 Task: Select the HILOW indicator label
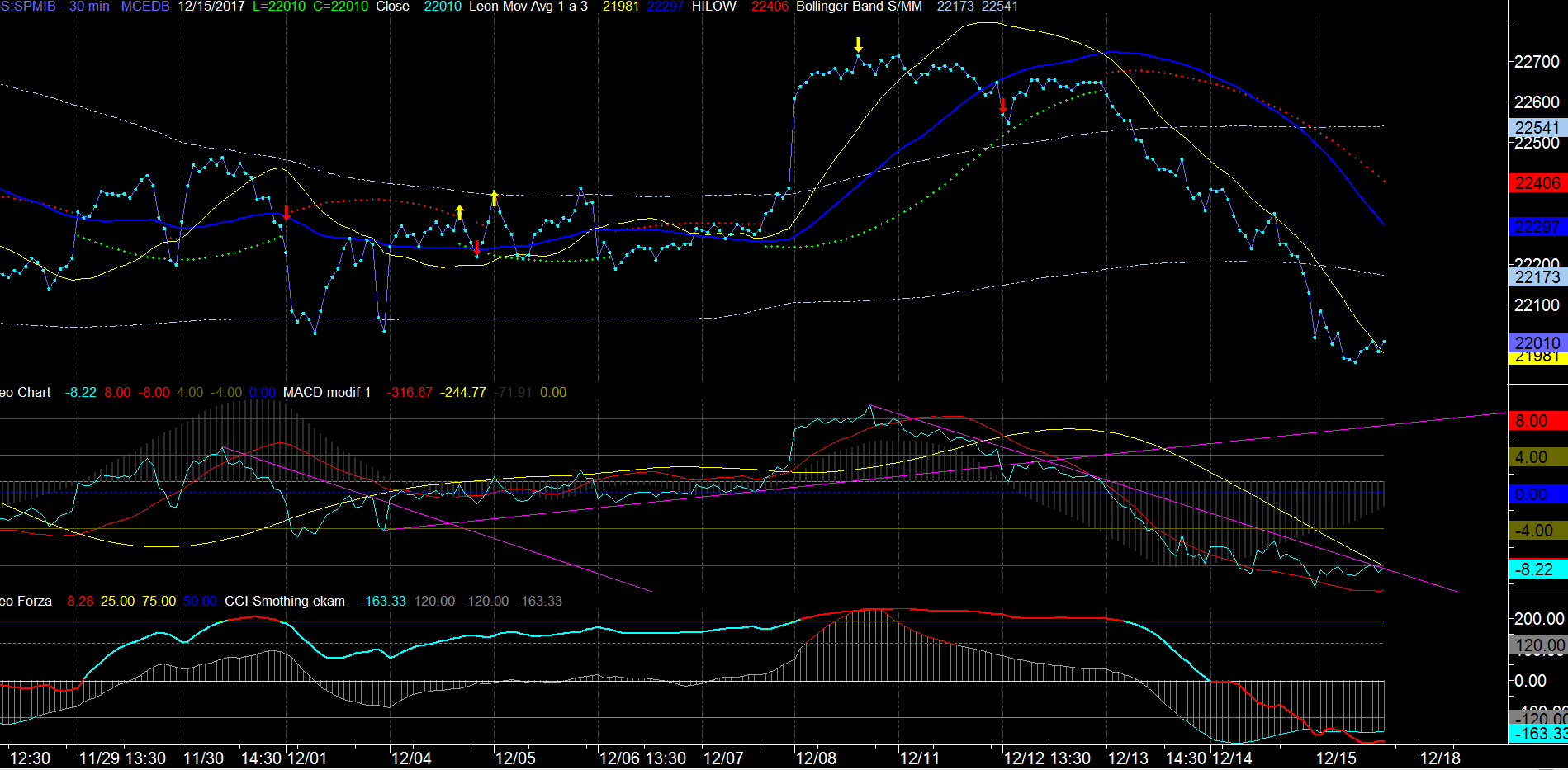pyautogui.click(x=714, y=7)
